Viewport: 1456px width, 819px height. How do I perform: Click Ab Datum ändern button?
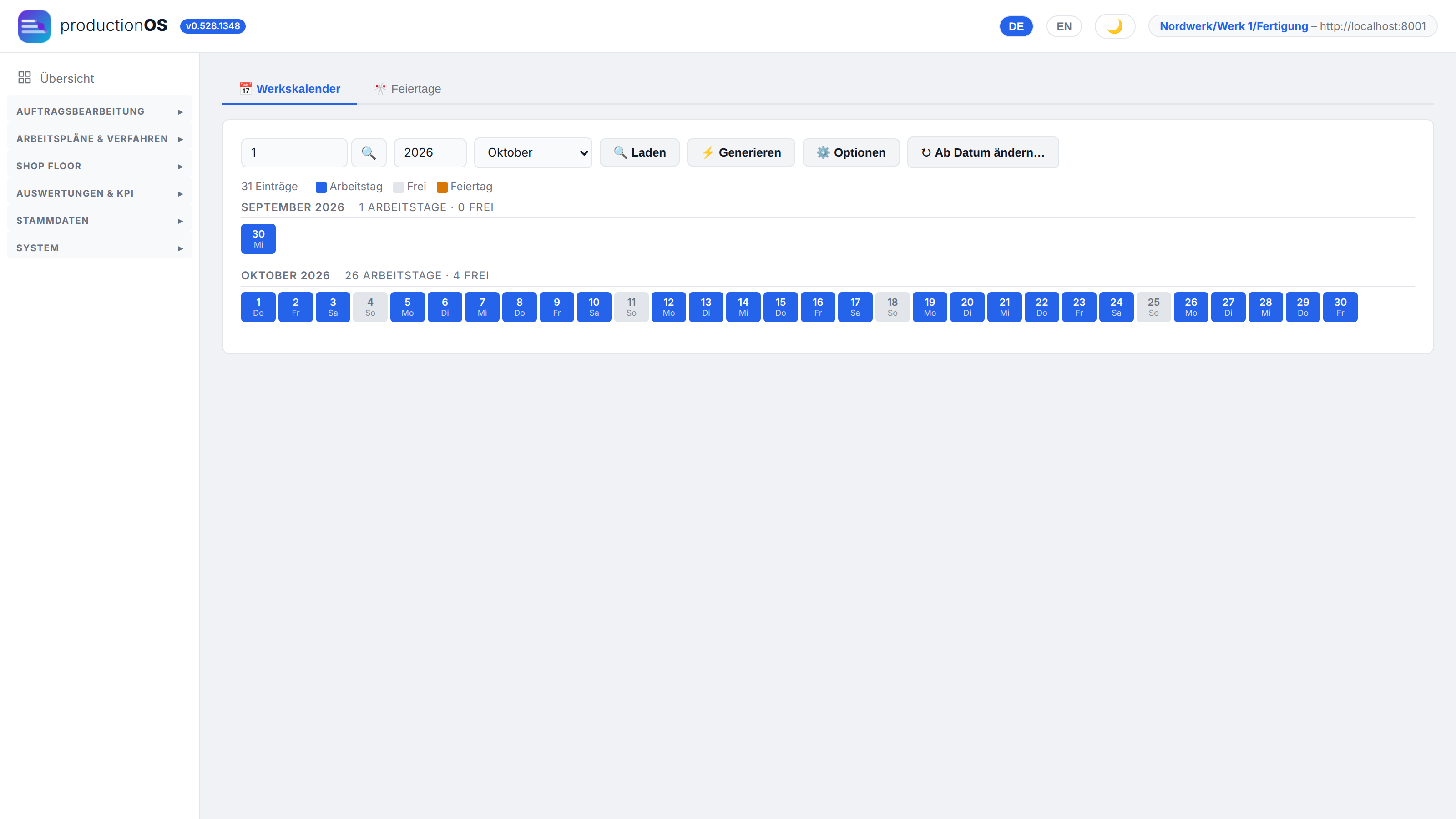983,152
